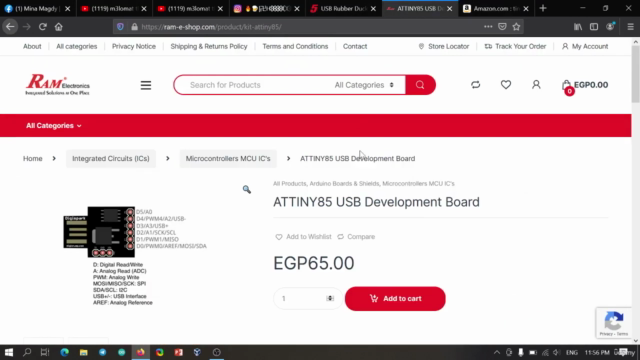
Task: Focus the Search for Products field
Action: click(x=257, y=85)
